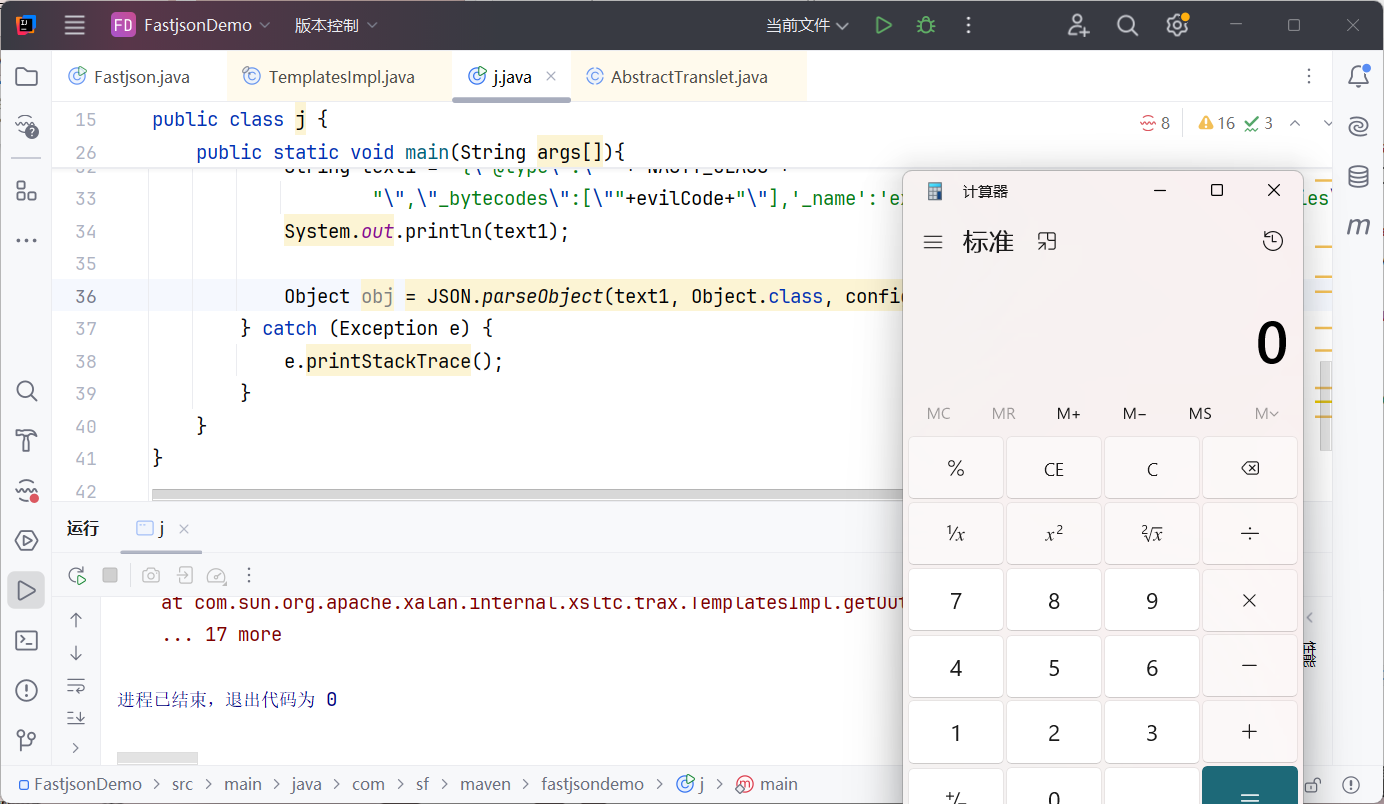
Task: Open Search Everywhere magnifier in title bar
Action: pyautogui.click(x=1127, y=26)
